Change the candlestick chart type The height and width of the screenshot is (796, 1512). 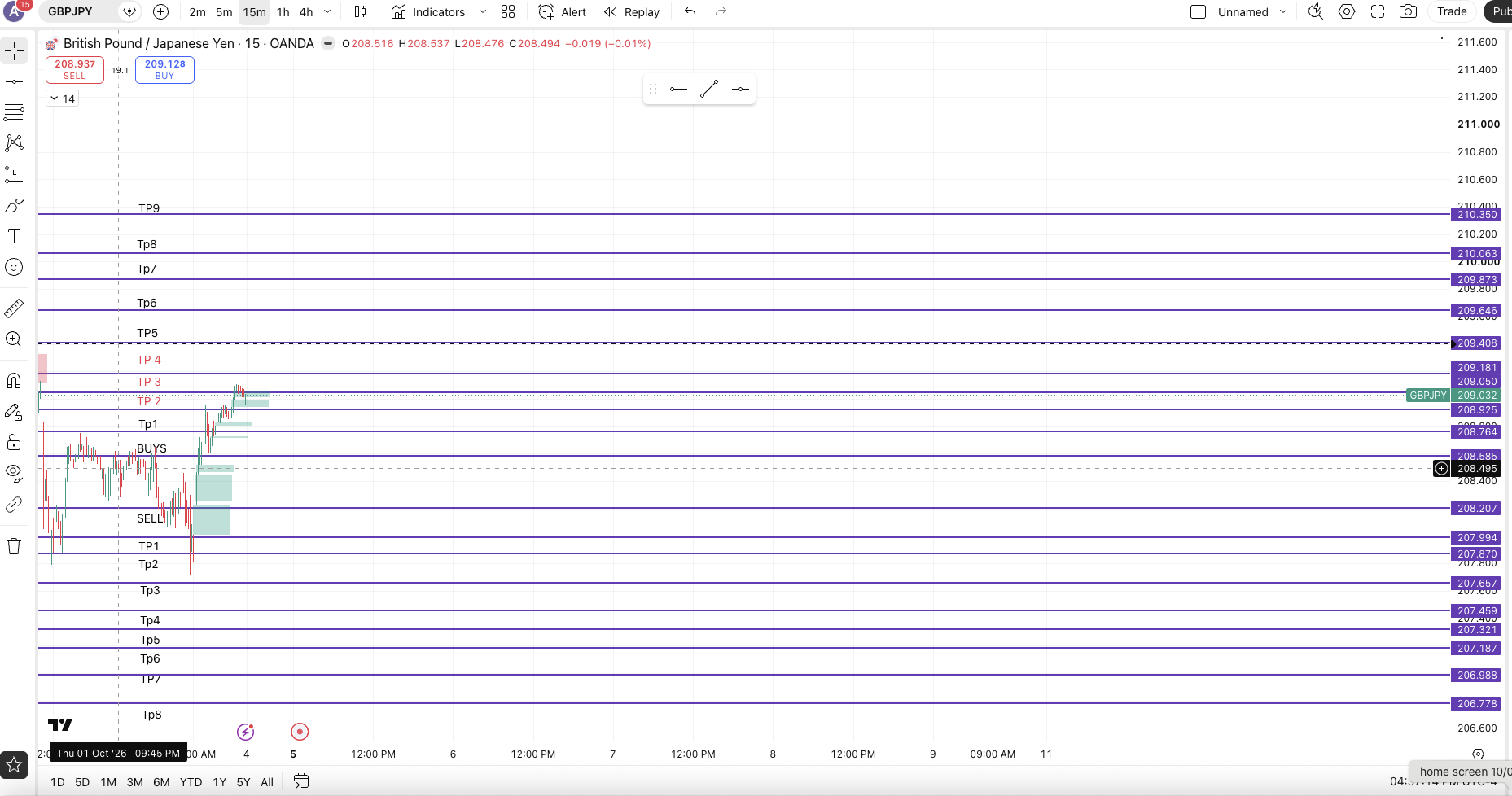point(360,11)
